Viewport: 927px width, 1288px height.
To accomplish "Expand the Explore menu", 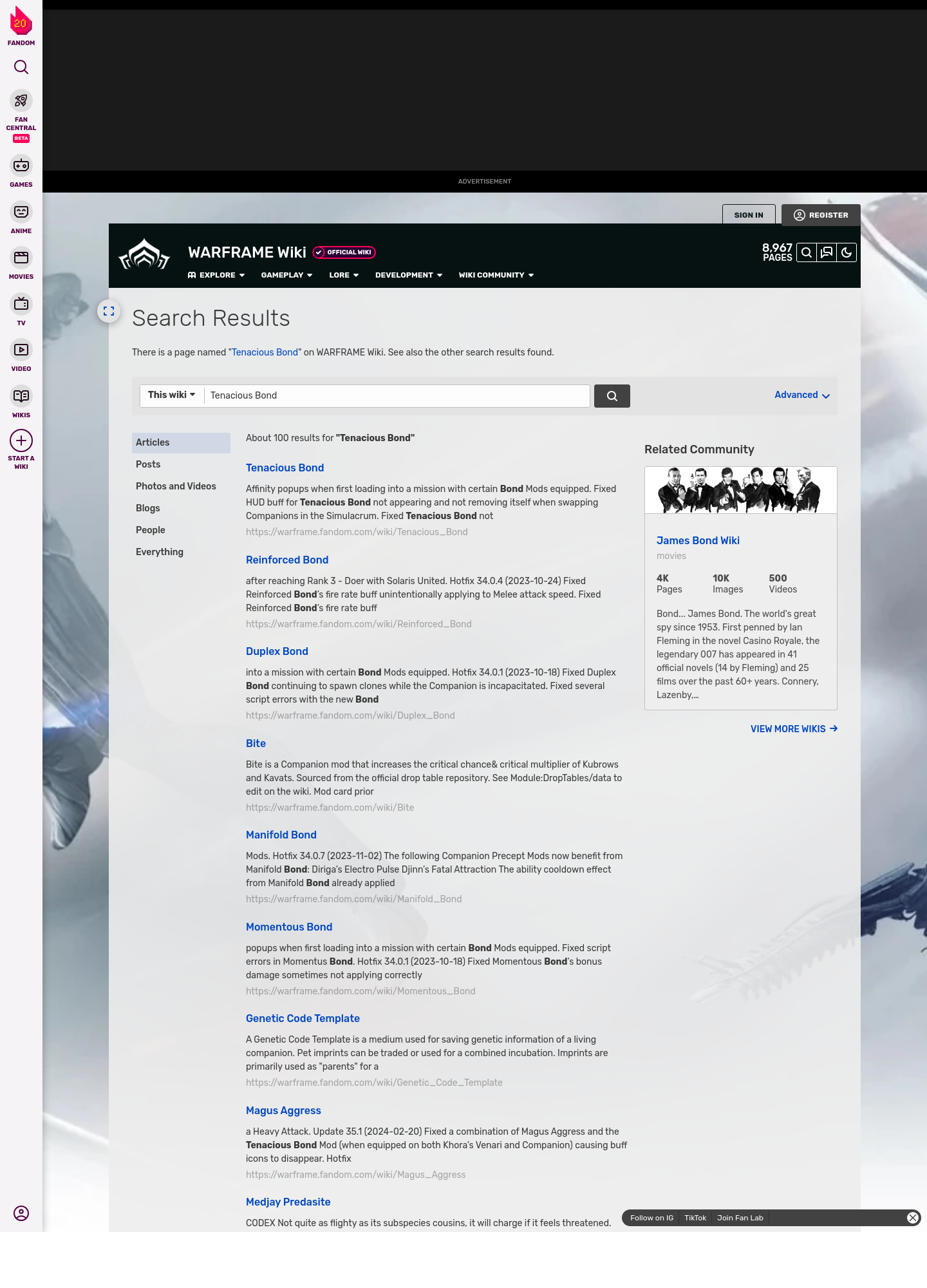I will pos(216,275).
